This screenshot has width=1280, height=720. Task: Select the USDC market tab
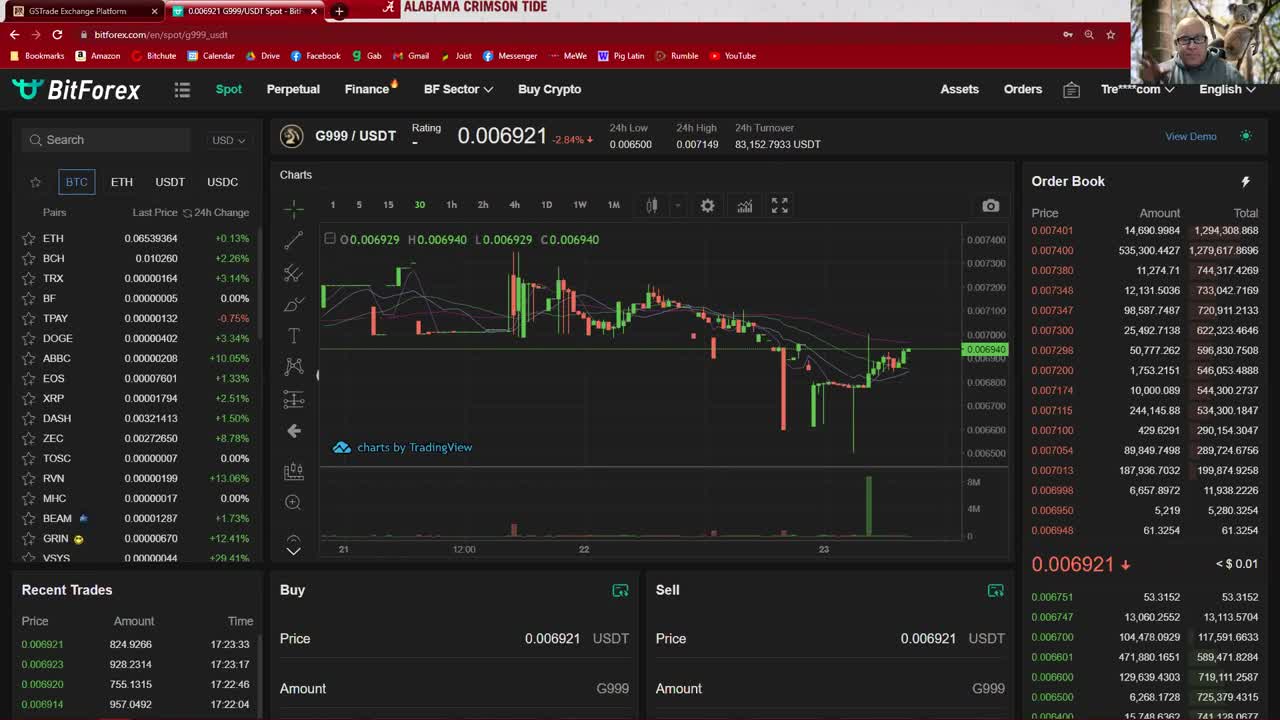tap(222, 182)
